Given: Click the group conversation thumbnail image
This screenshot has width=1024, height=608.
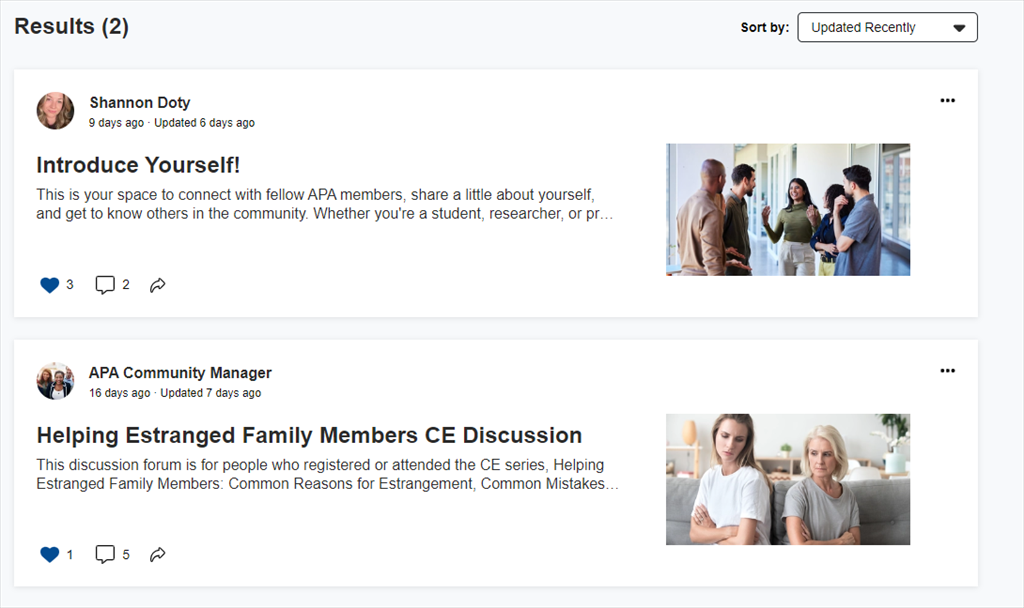Looking at the screenshot, I should [x=787, y=210].
